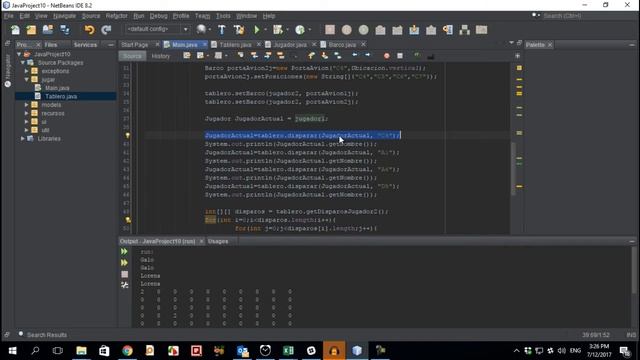The width and height of the screenshot is (640, 360).
Task: Click Clean and Build Project icon
Action: [239, 30]
